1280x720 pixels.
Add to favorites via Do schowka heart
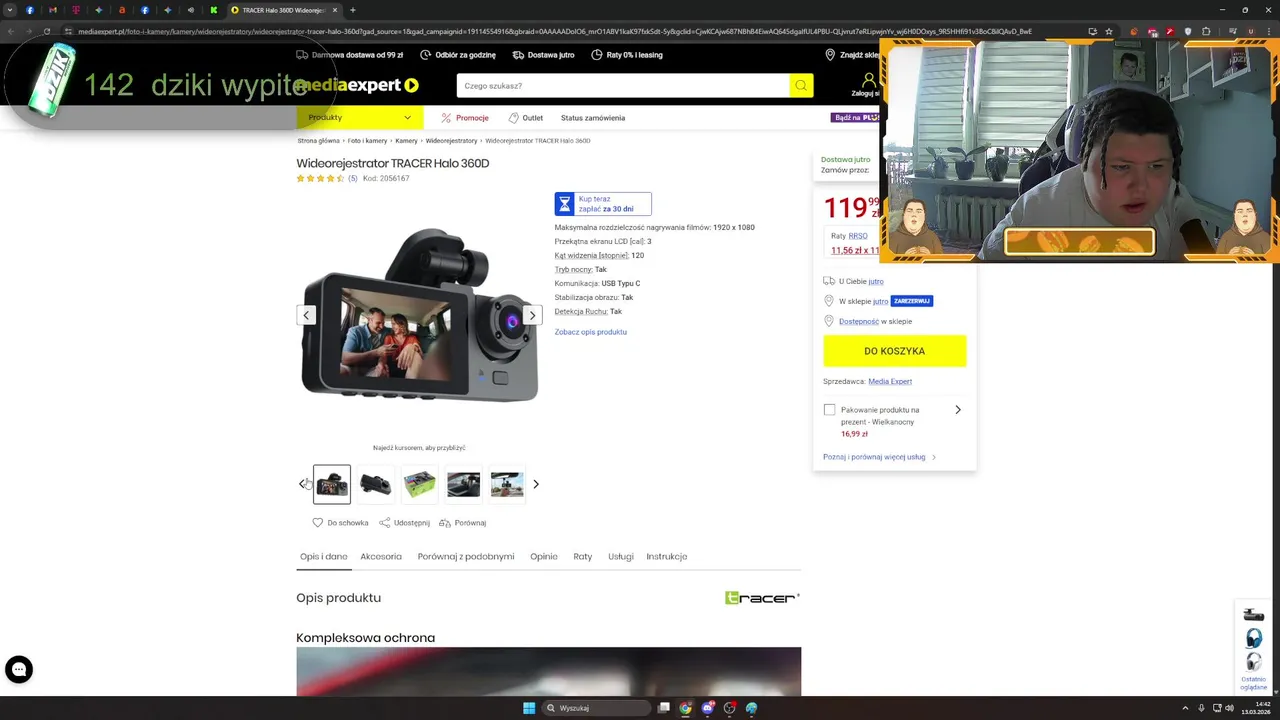coord(318,522)
